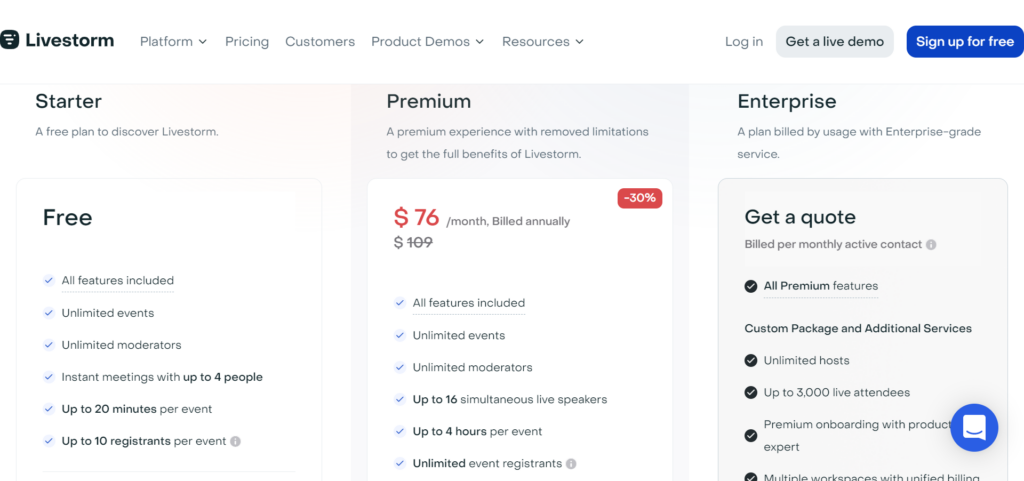Click checkmark beside Up to 20 minutes
This screenshot has height=481, width=1024.
pyautogui.click(x=48, y=409)
